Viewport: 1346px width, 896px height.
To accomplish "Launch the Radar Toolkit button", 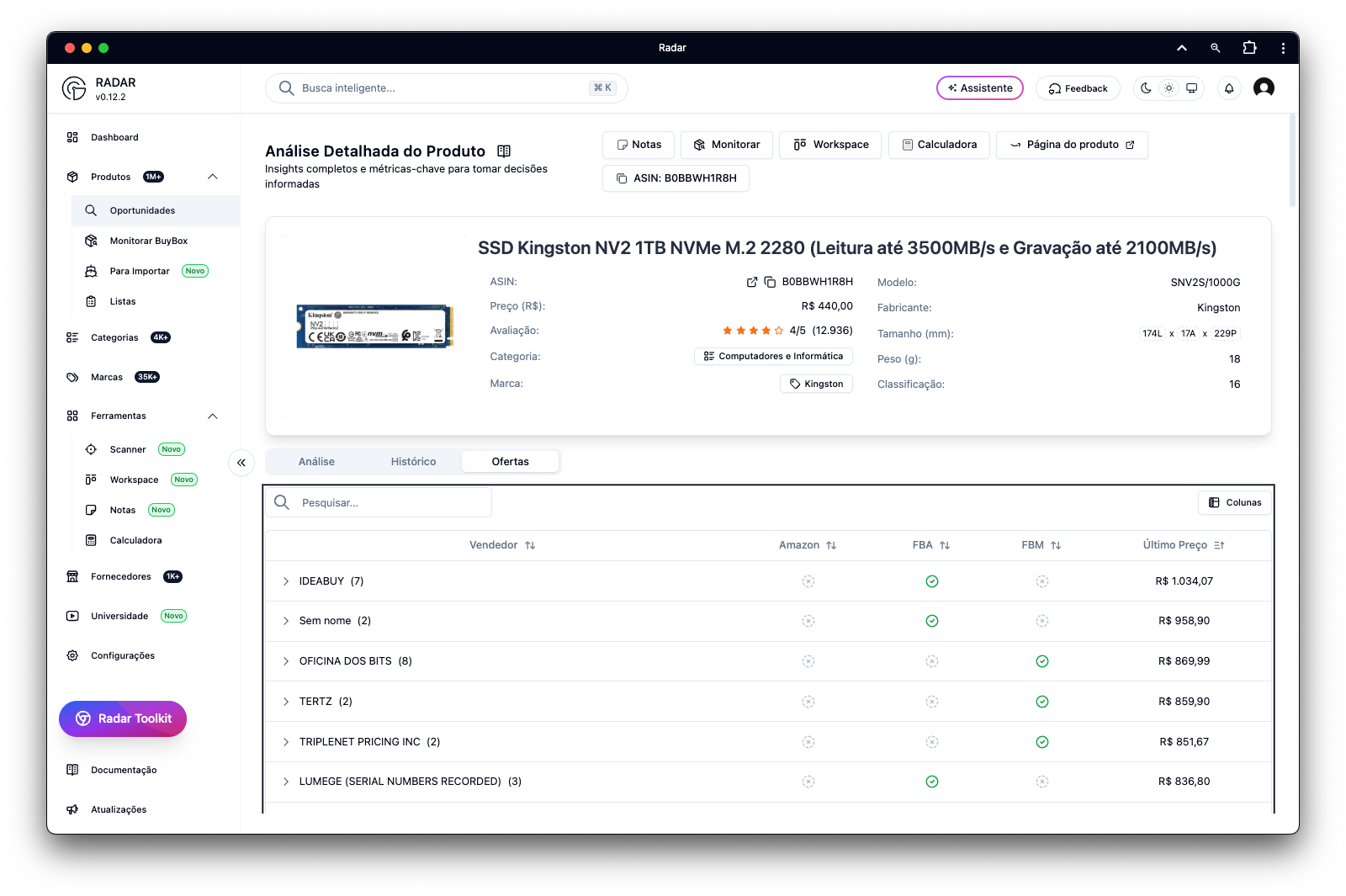I will click(123, 718).
